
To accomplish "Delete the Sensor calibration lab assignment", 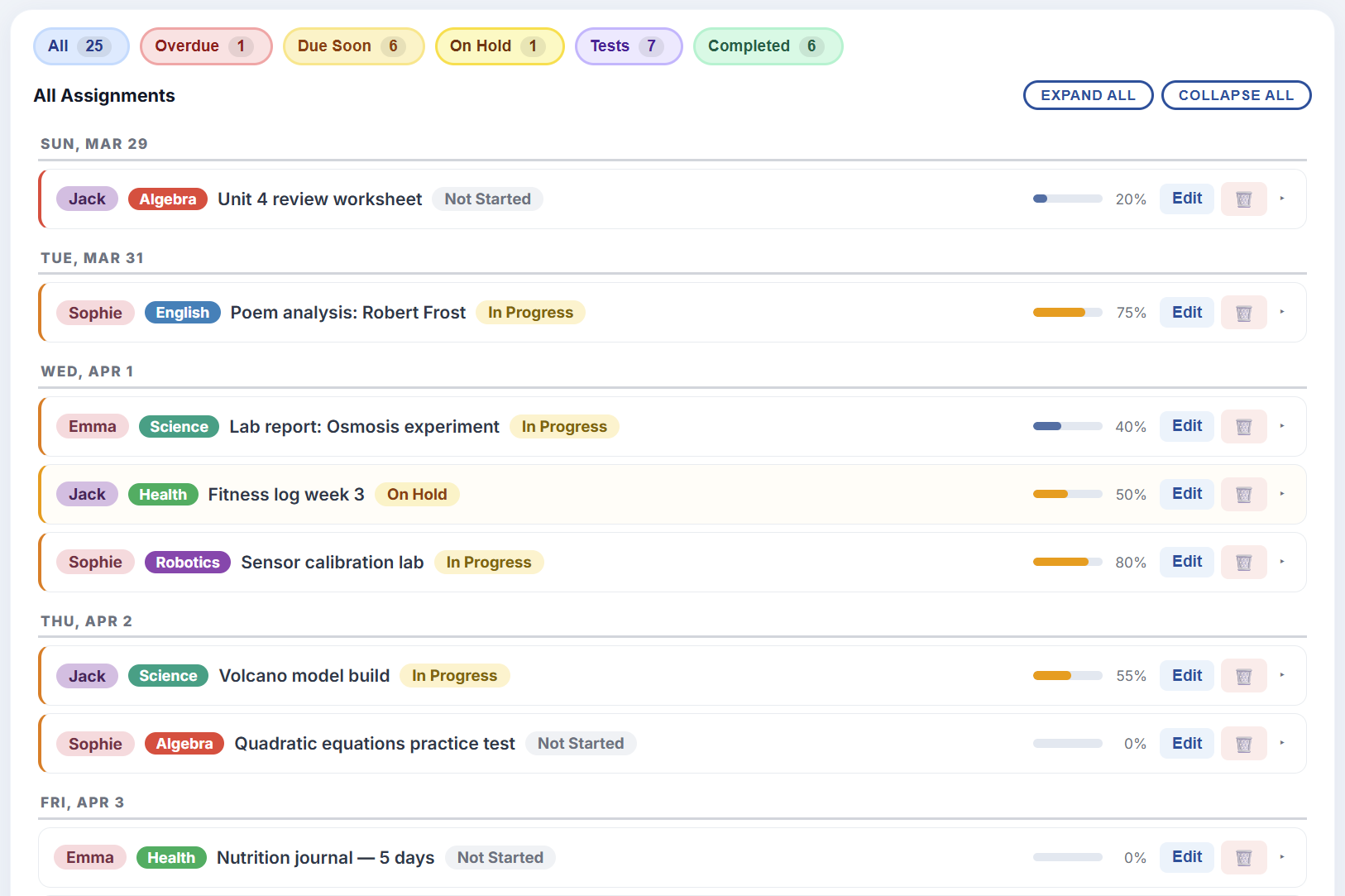I will pyautogui.click(x=1243, y=562).
